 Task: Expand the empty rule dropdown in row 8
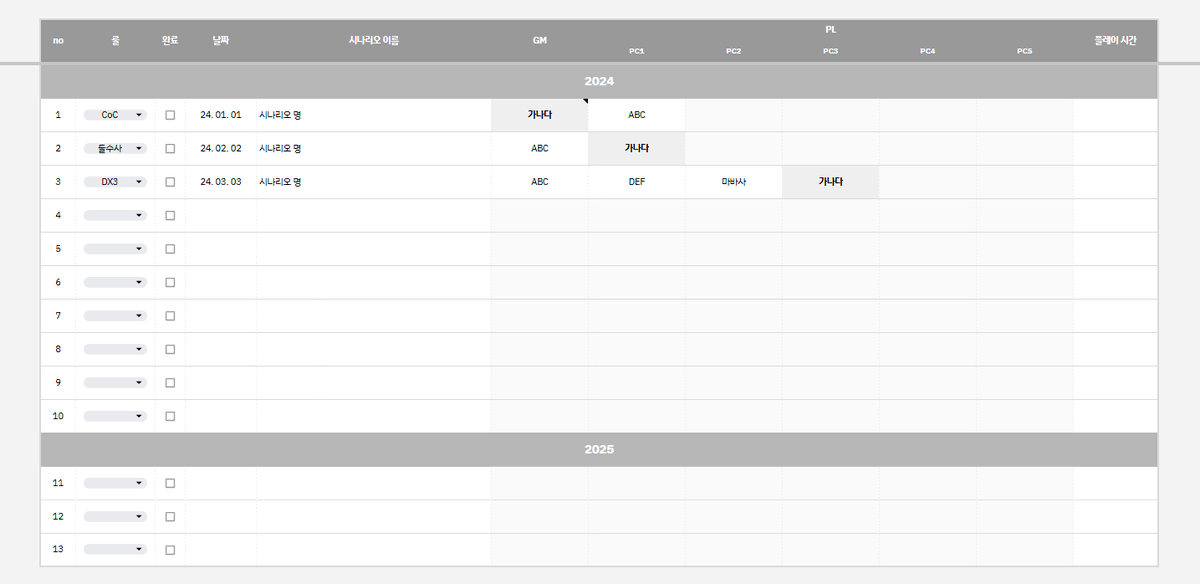pyautogui.click(x=115, y=349)
